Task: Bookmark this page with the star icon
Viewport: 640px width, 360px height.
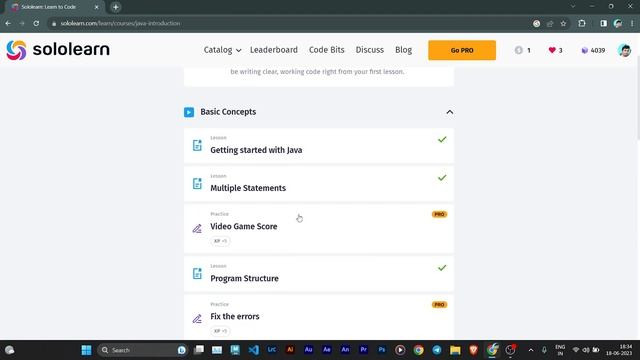Action: coord(563,24)
